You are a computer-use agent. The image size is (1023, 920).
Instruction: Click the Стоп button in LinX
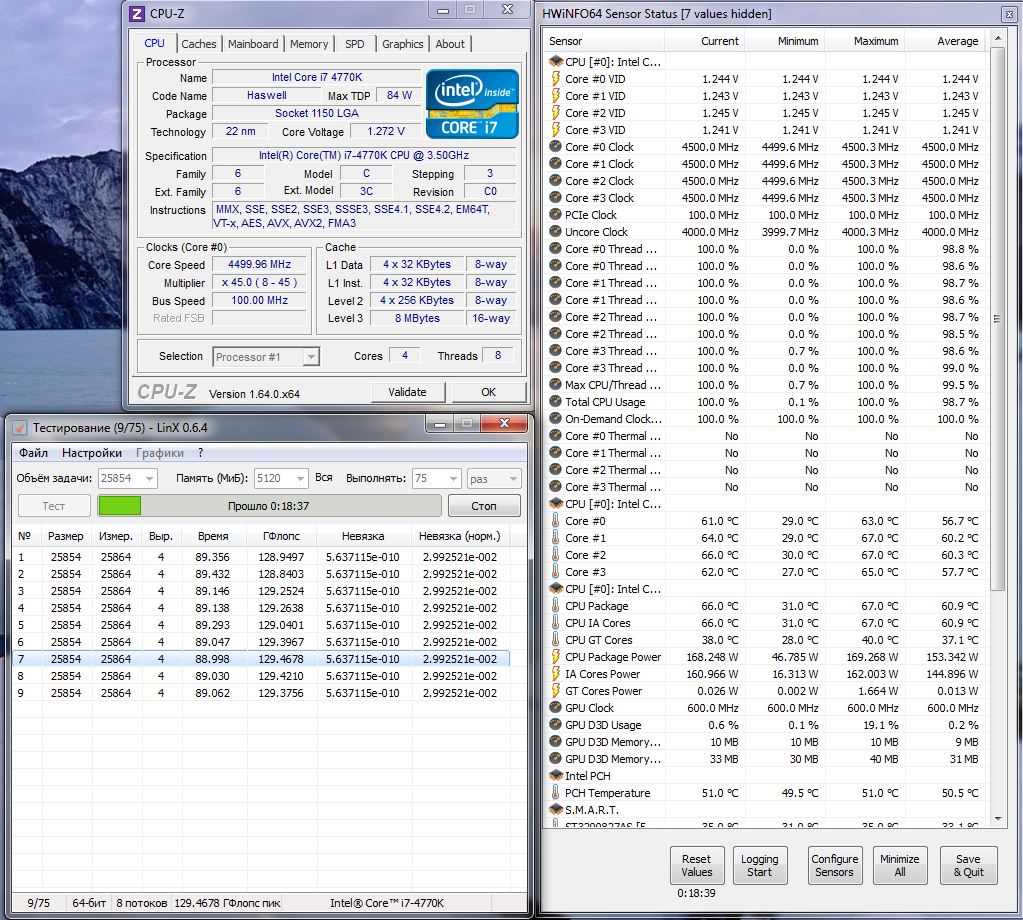pos(483,506)
